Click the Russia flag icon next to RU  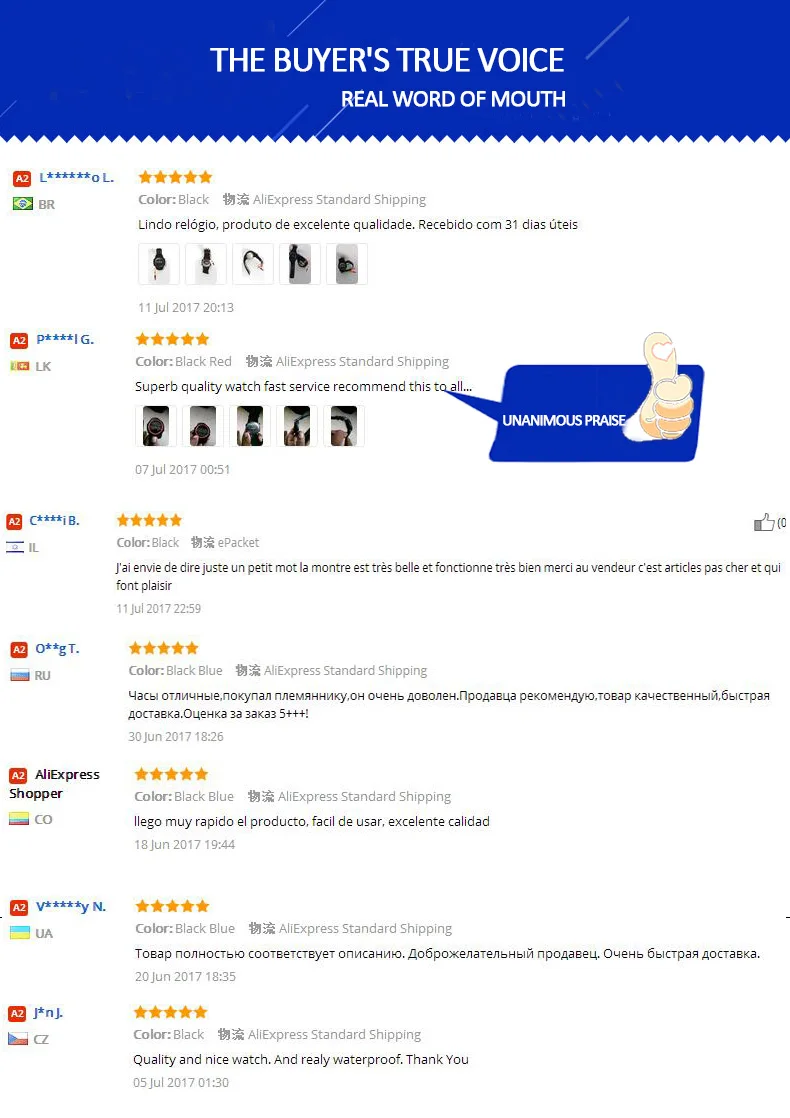pos(19,675)
